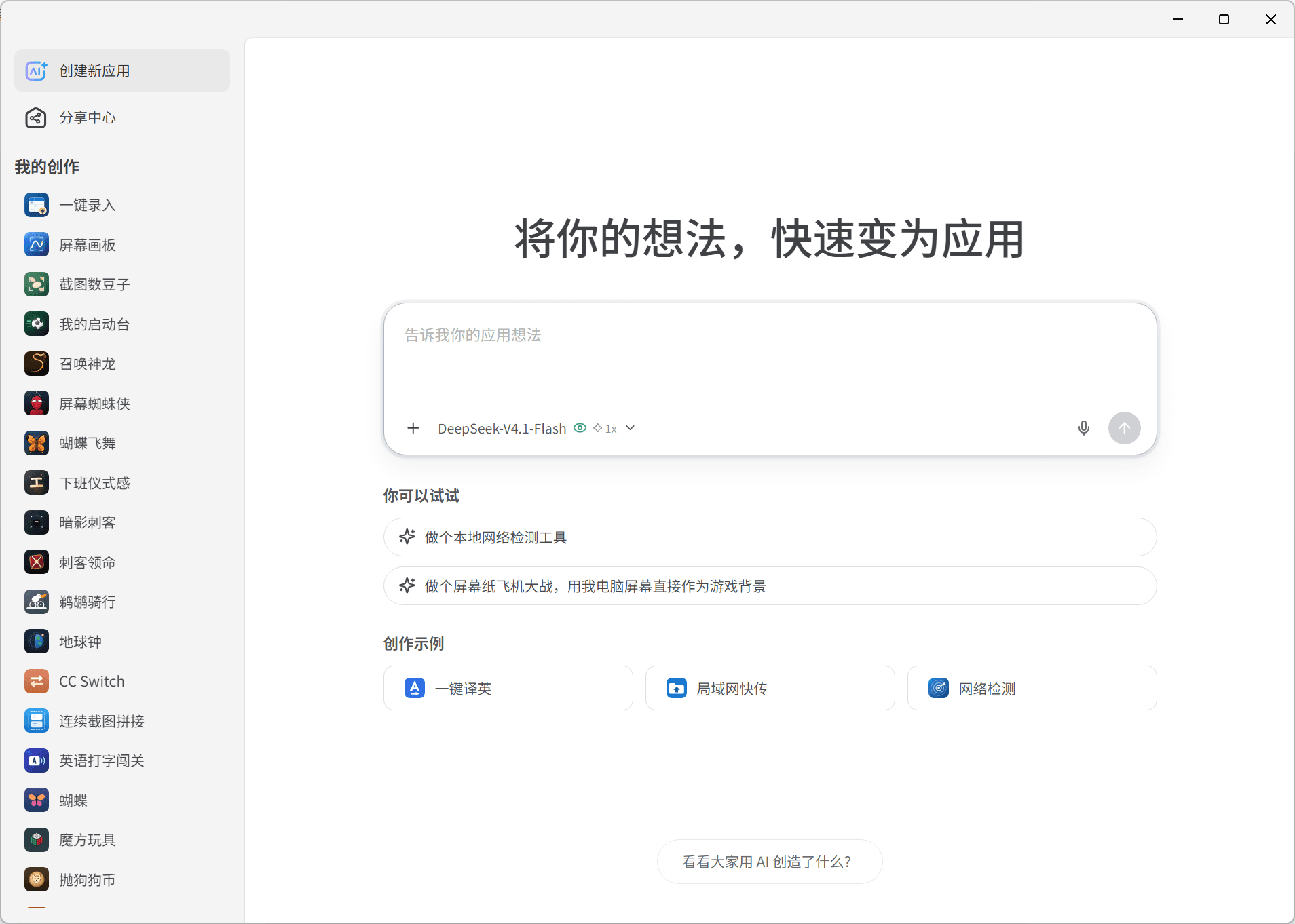Minimize the application window

point(1178,19)
